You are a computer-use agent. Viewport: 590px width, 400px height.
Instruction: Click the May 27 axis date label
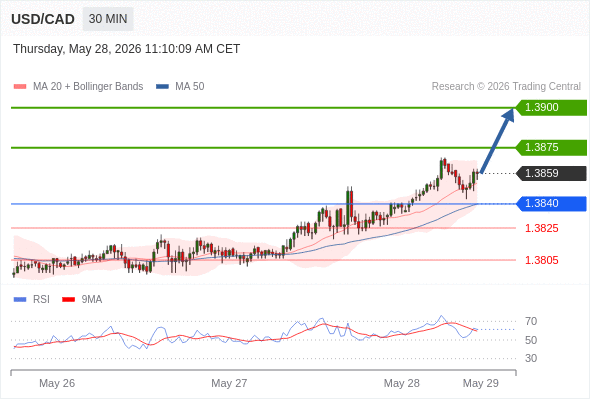[x=229, y=383]
